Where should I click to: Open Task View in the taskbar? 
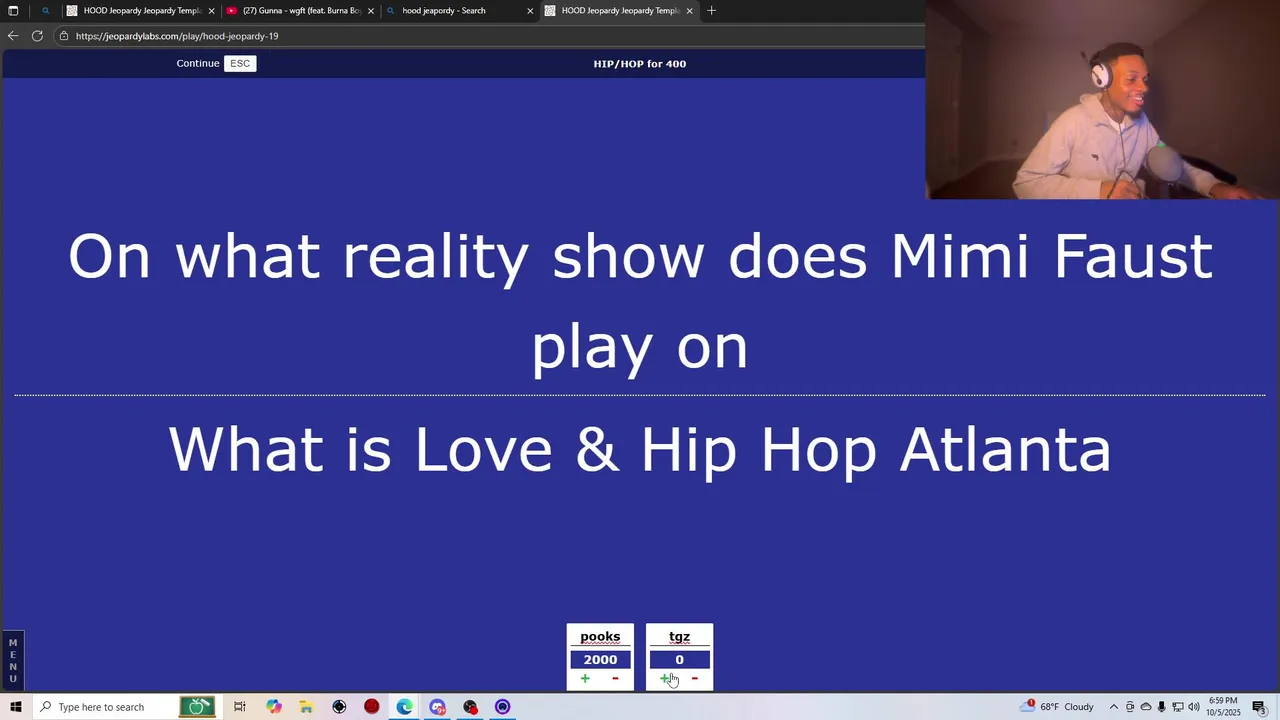pyautogui.click(x=240, y=707)
